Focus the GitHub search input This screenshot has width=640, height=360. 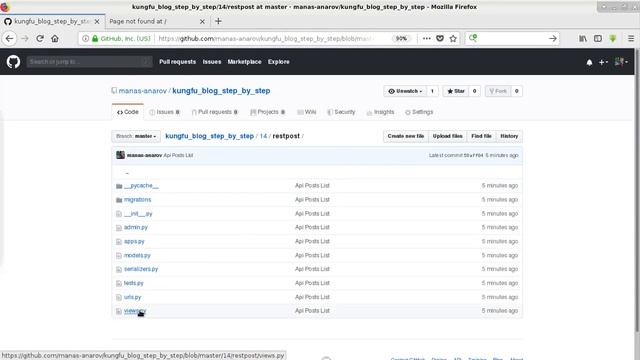coord(89,62)
